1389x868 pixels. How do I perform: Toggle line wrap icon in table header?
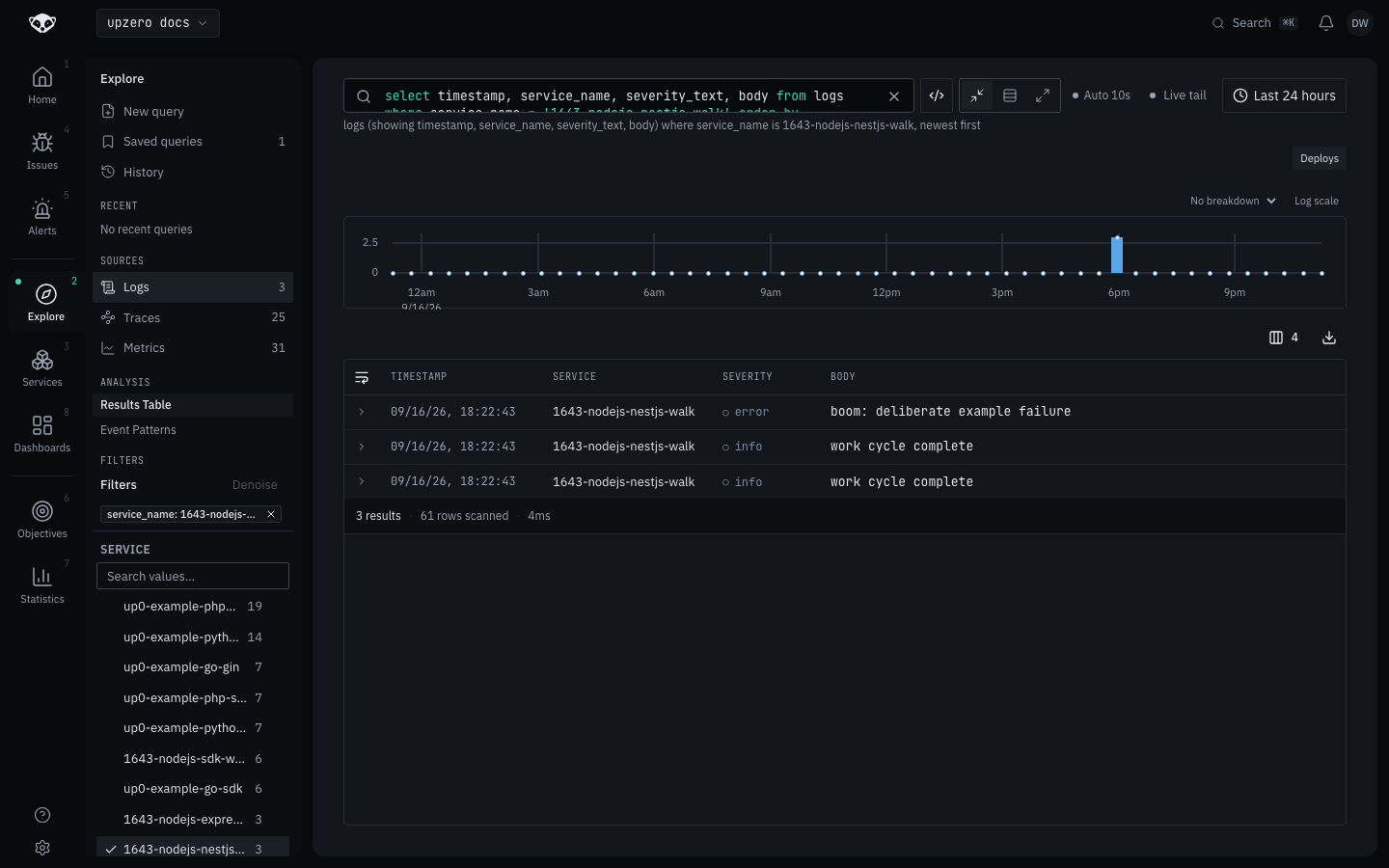pyautogui.click(x=362, y=377)
